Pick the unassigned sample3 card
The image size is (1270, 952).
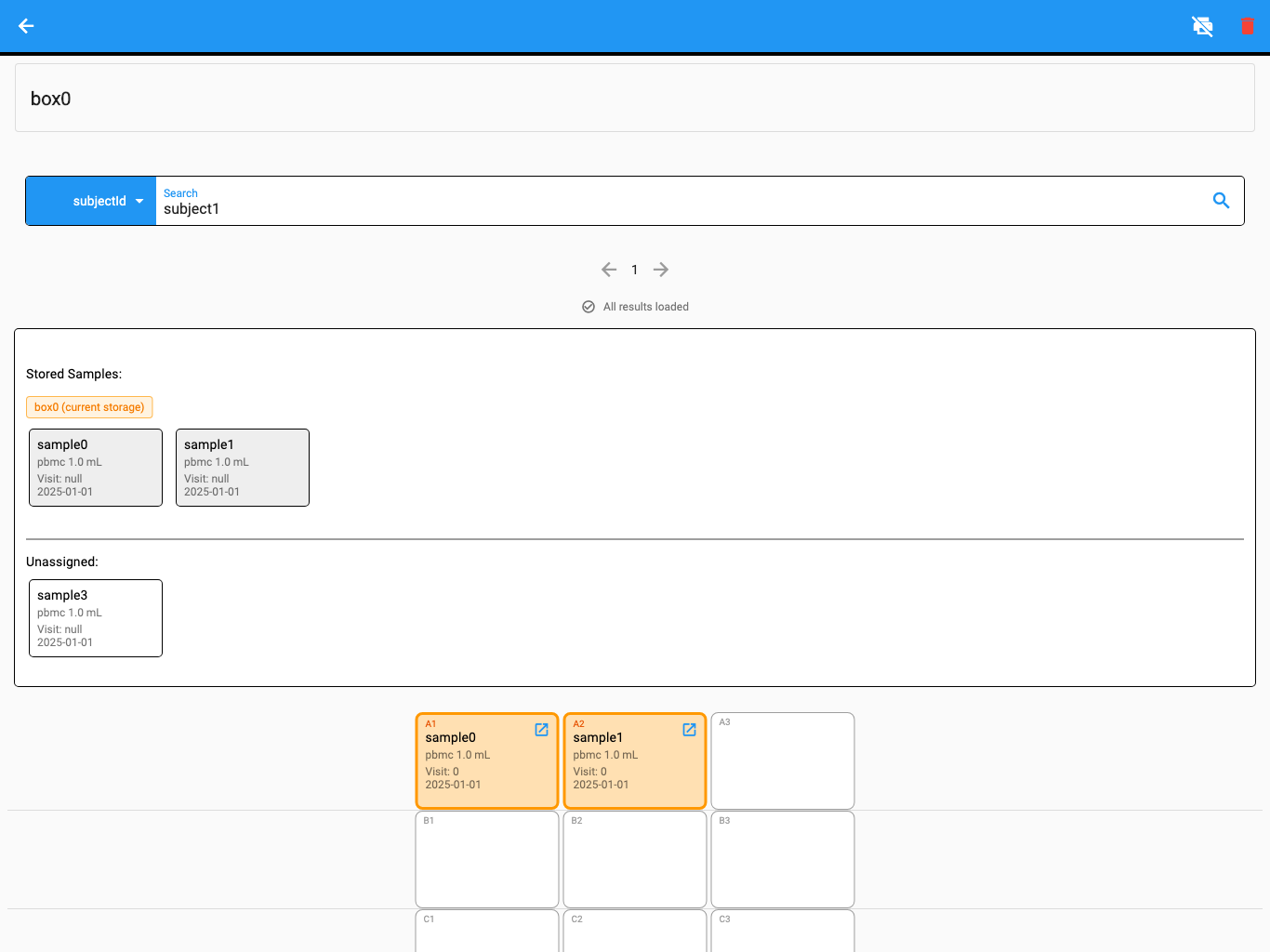pyautogui.click(x=96, y=618)
